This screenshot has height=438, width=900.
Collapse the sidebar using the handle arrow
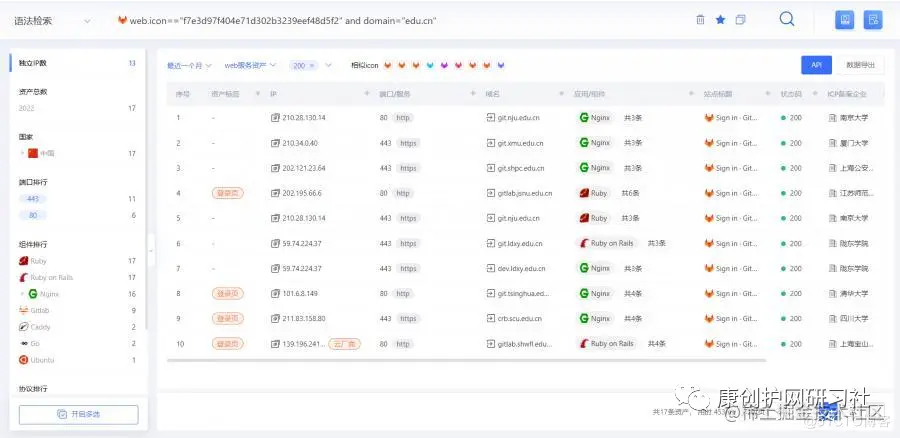click(151, 251)
